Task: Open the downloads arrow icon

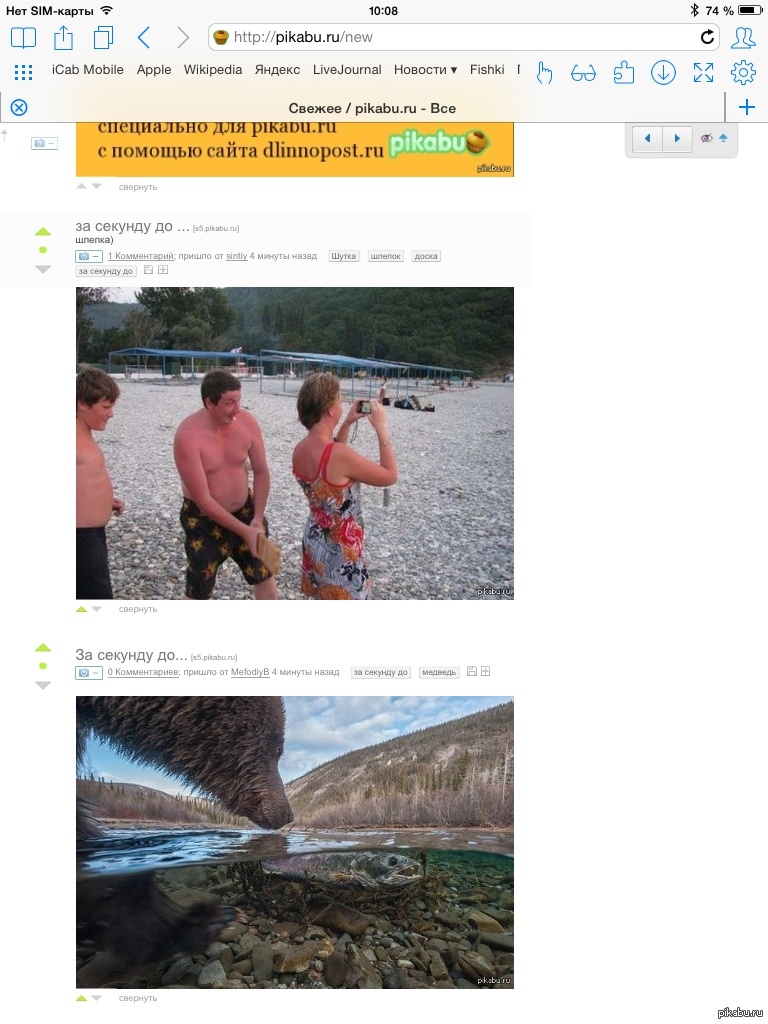Action: pyautogui.click(x=663, y=72)
